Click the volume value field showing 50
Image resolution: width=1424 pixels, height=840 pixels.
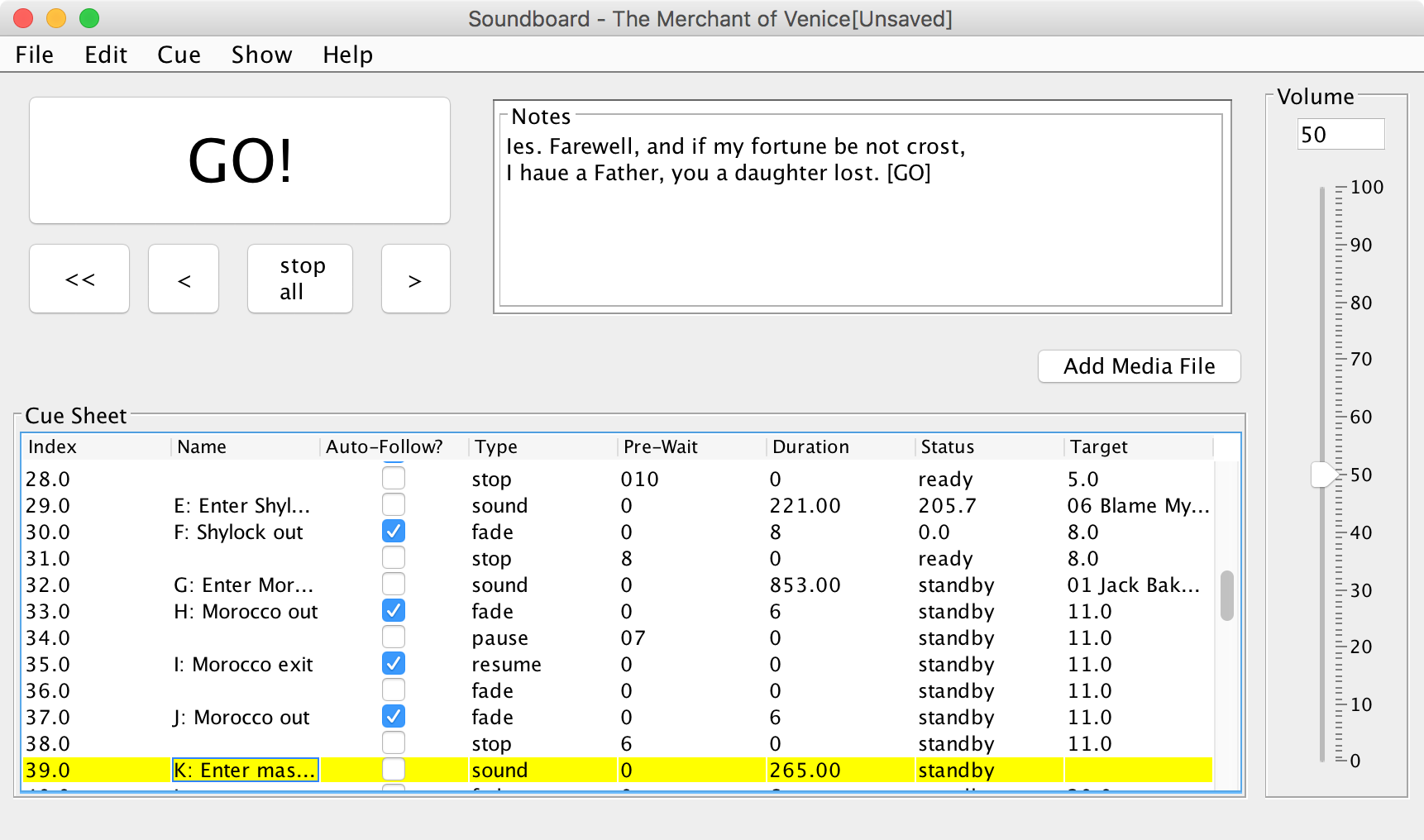tap(1340, 134)
